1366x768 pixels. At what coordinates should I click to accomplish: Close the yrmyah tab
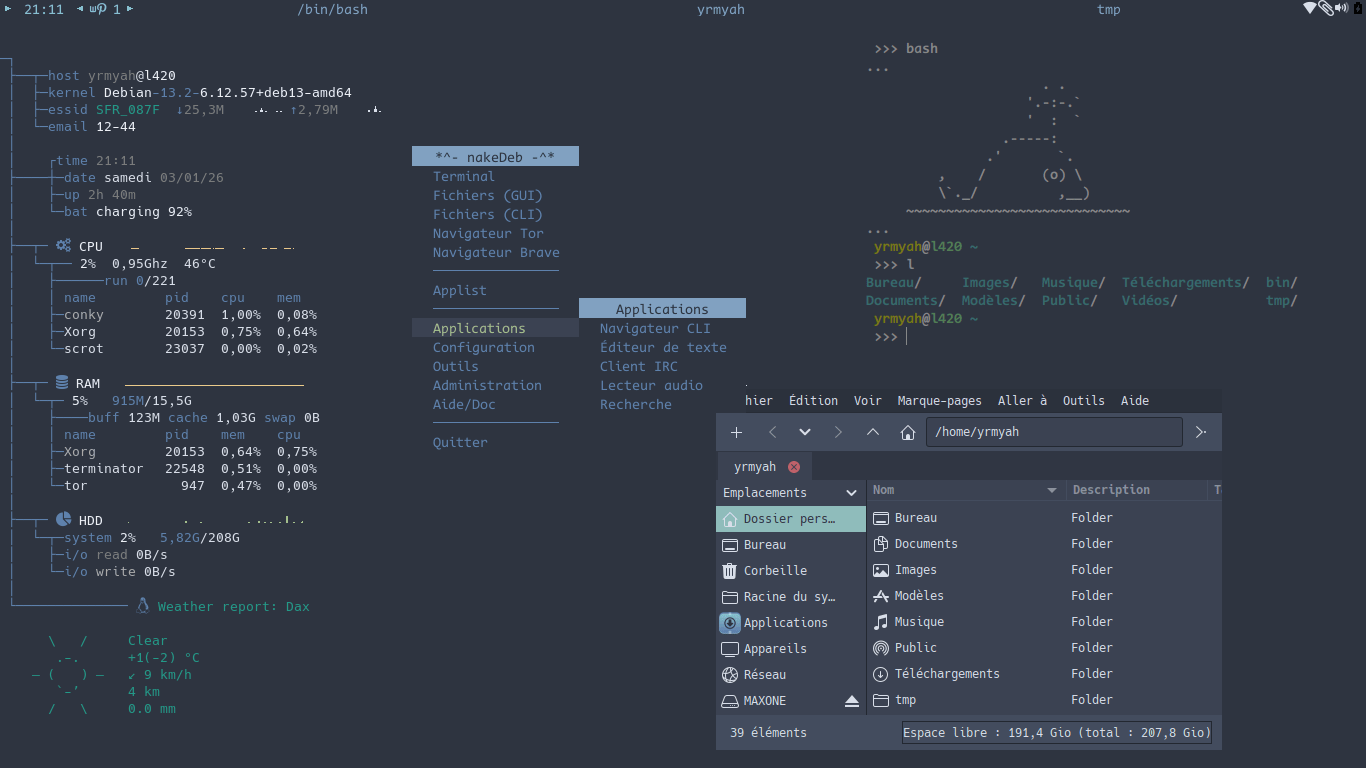[x=794, y=467]
